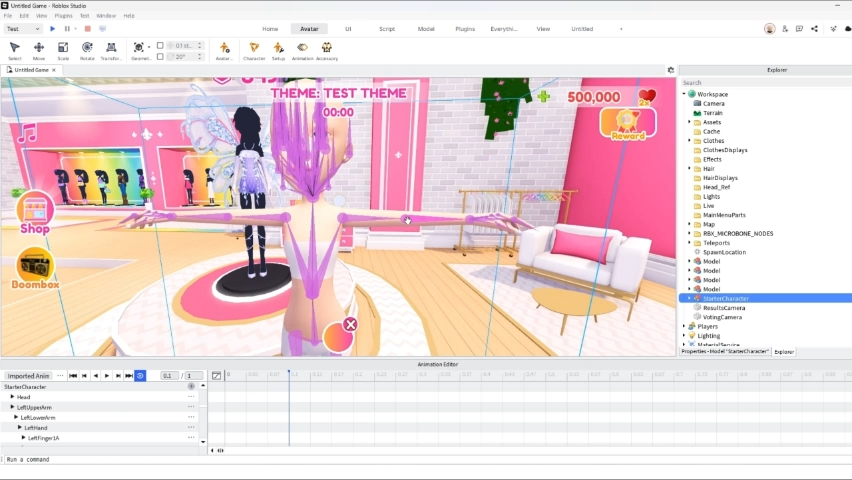Enable the rotate snapping checkbox (20°)

pos(160,57)
